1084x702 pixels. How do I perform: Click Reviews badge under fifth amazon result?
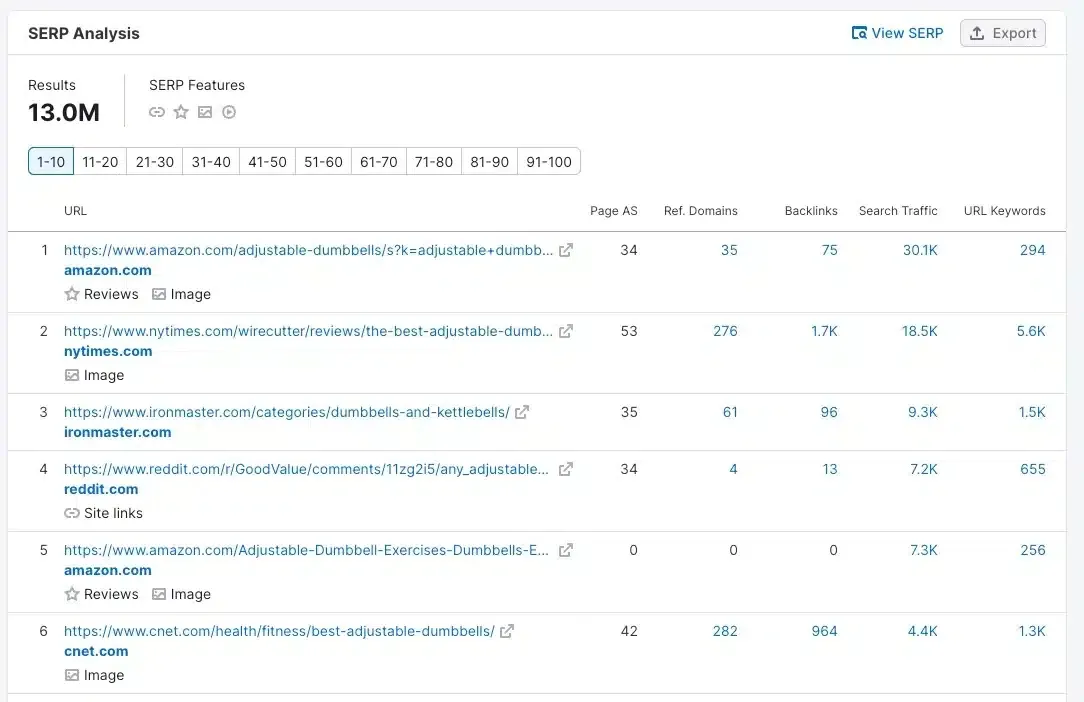[101, 593]
